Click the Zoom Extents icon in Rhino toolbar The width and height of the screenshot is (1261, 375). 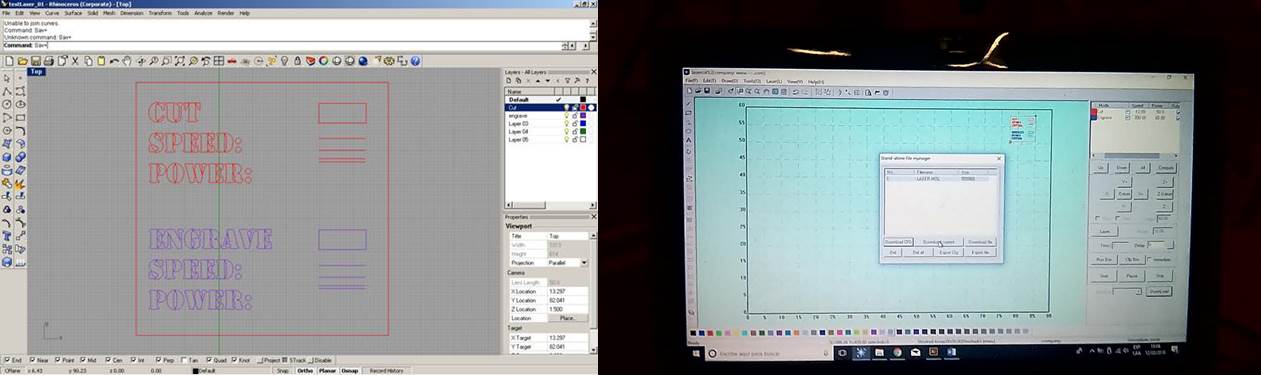coord(179,60)
